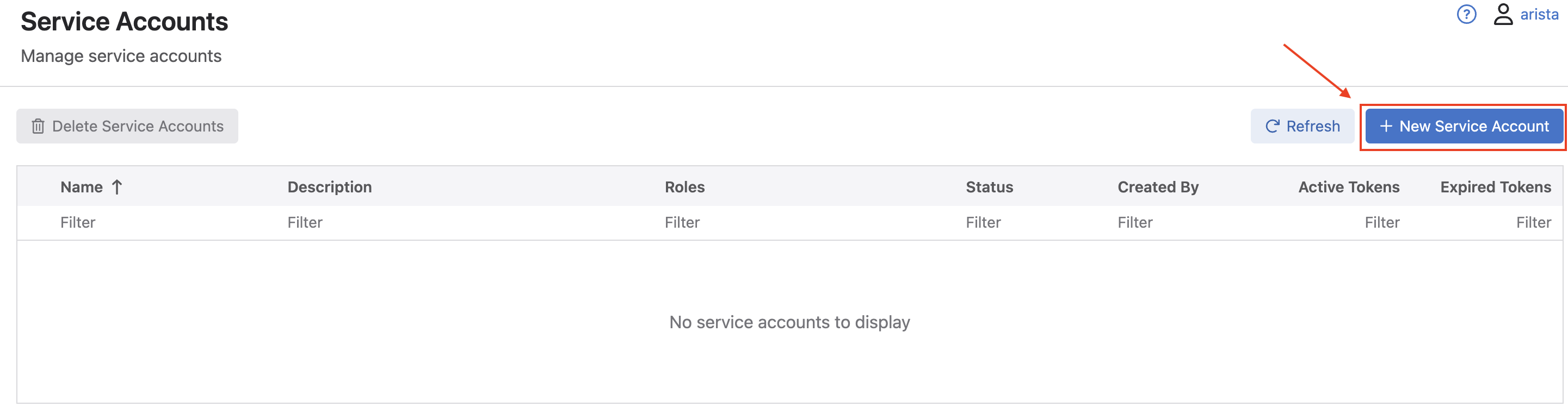
Task: Sort by the Status column header
Action: [989, 187]
